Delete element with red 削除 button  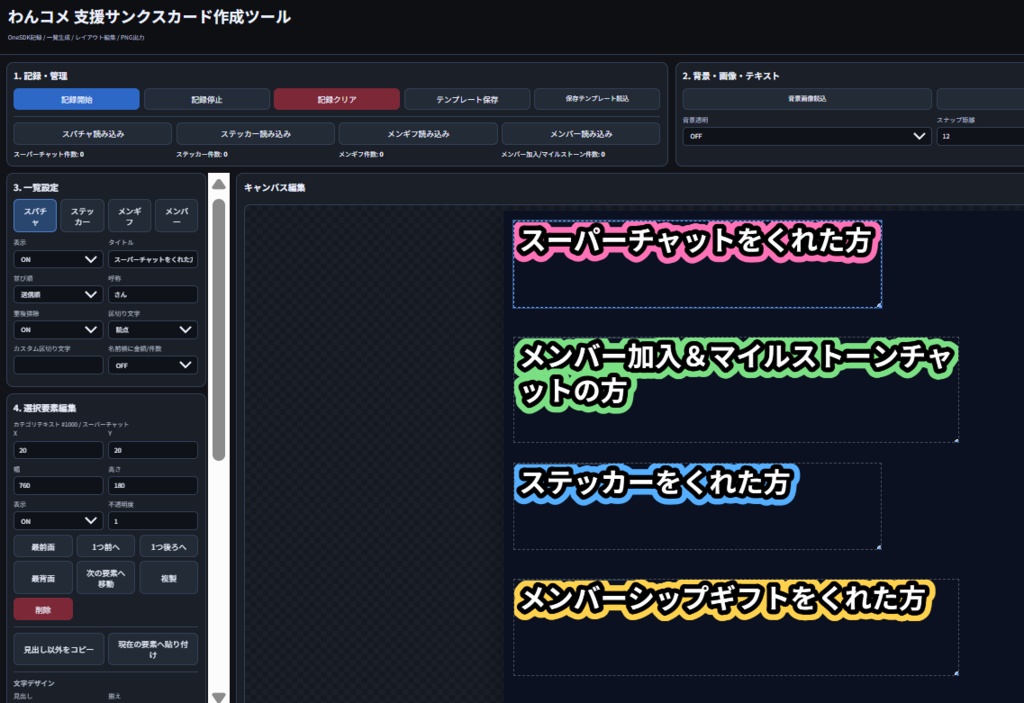coord(43,610)
